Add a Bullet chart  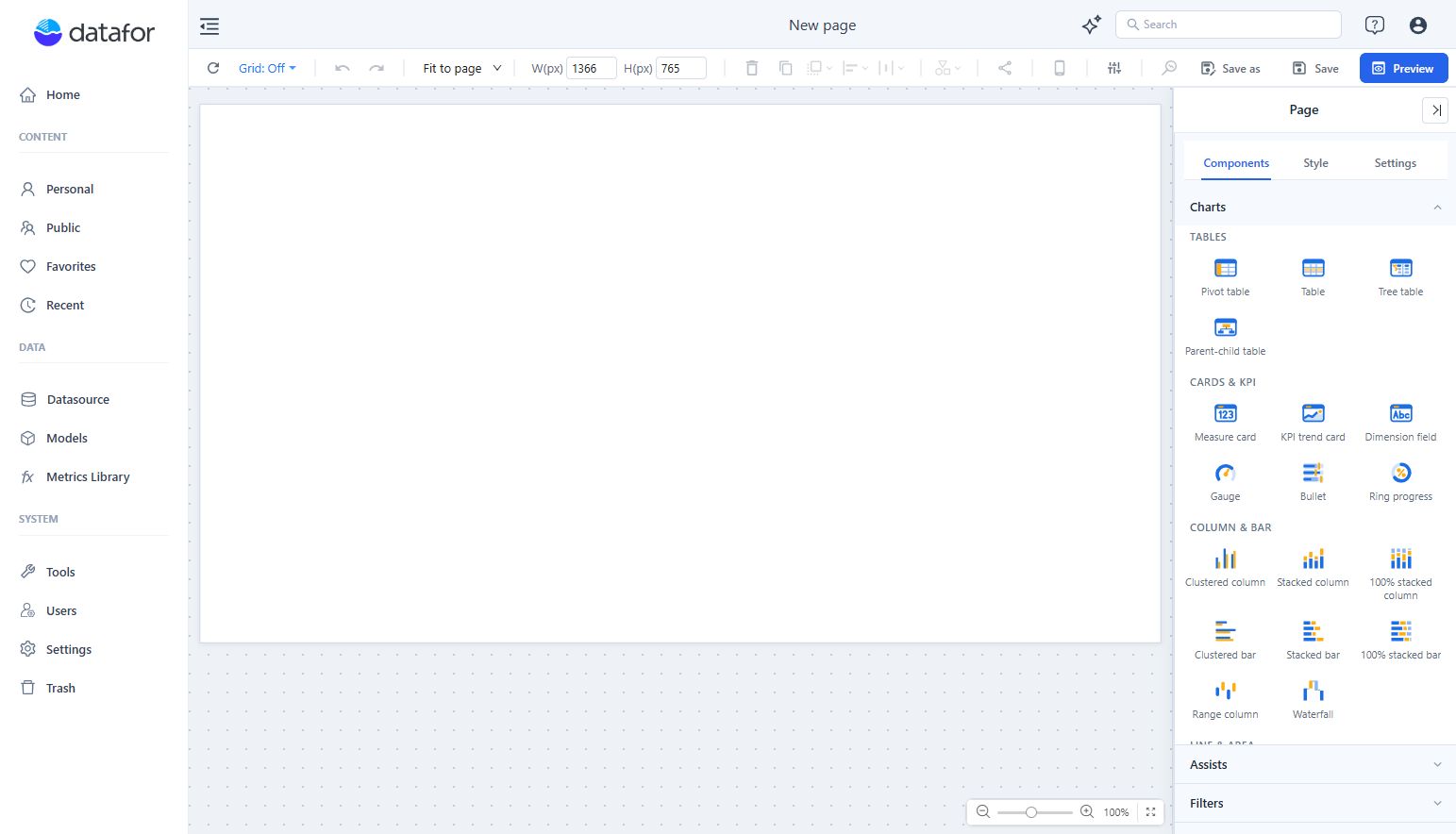click(1313, 482)
